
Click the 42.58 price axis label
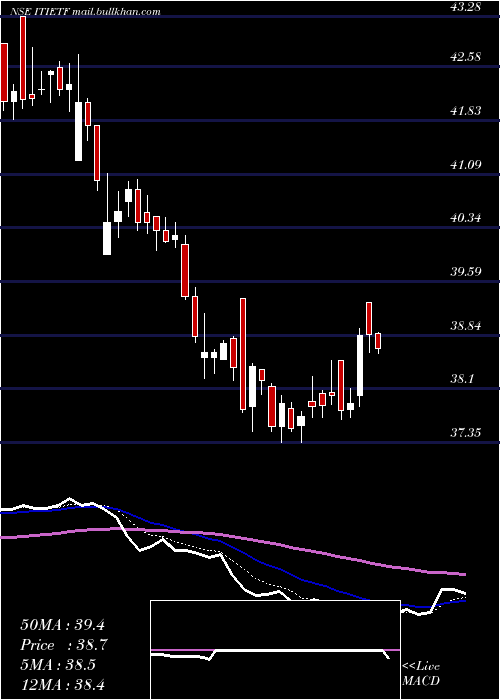466,57
